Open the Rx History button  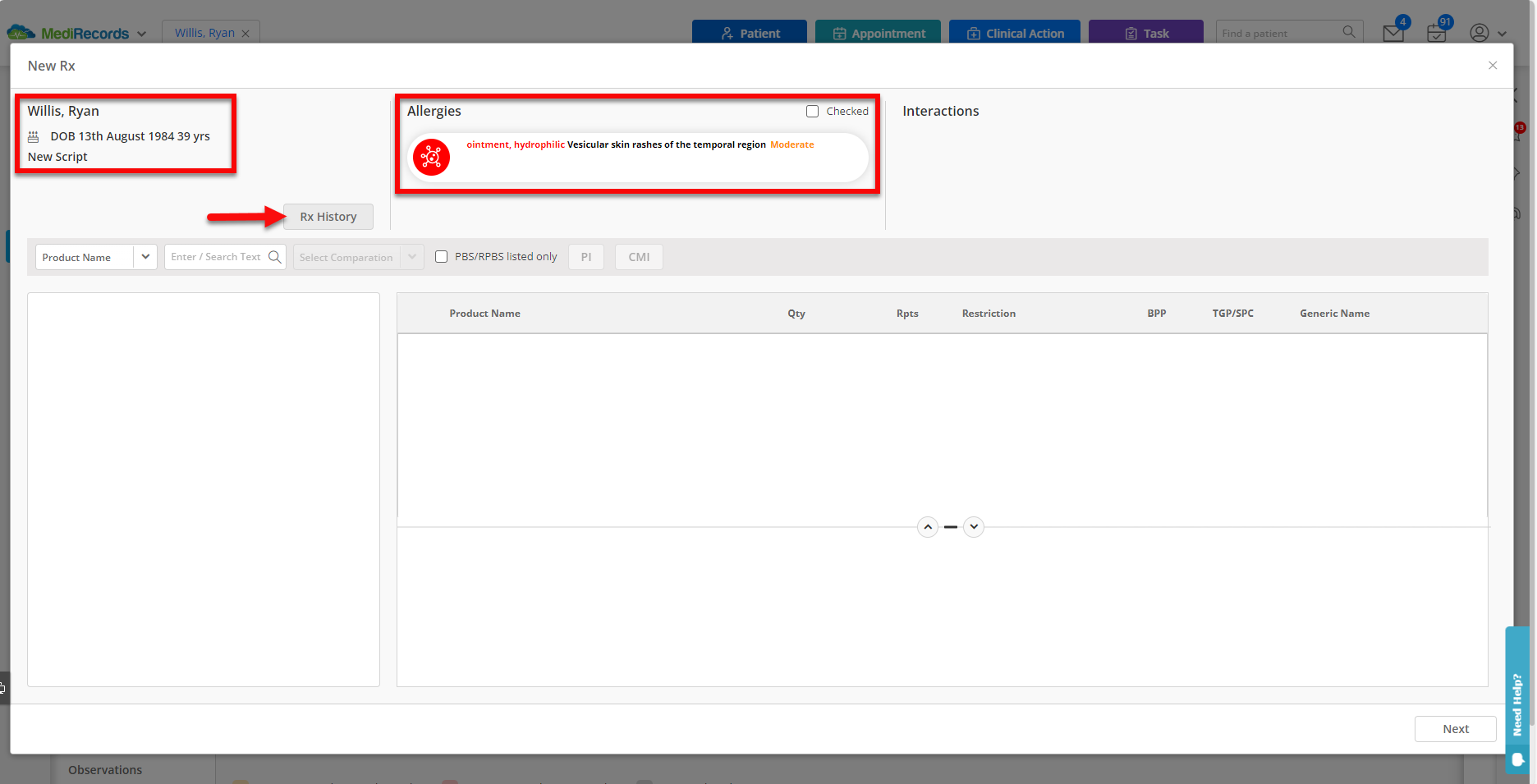tap(328, 217)
